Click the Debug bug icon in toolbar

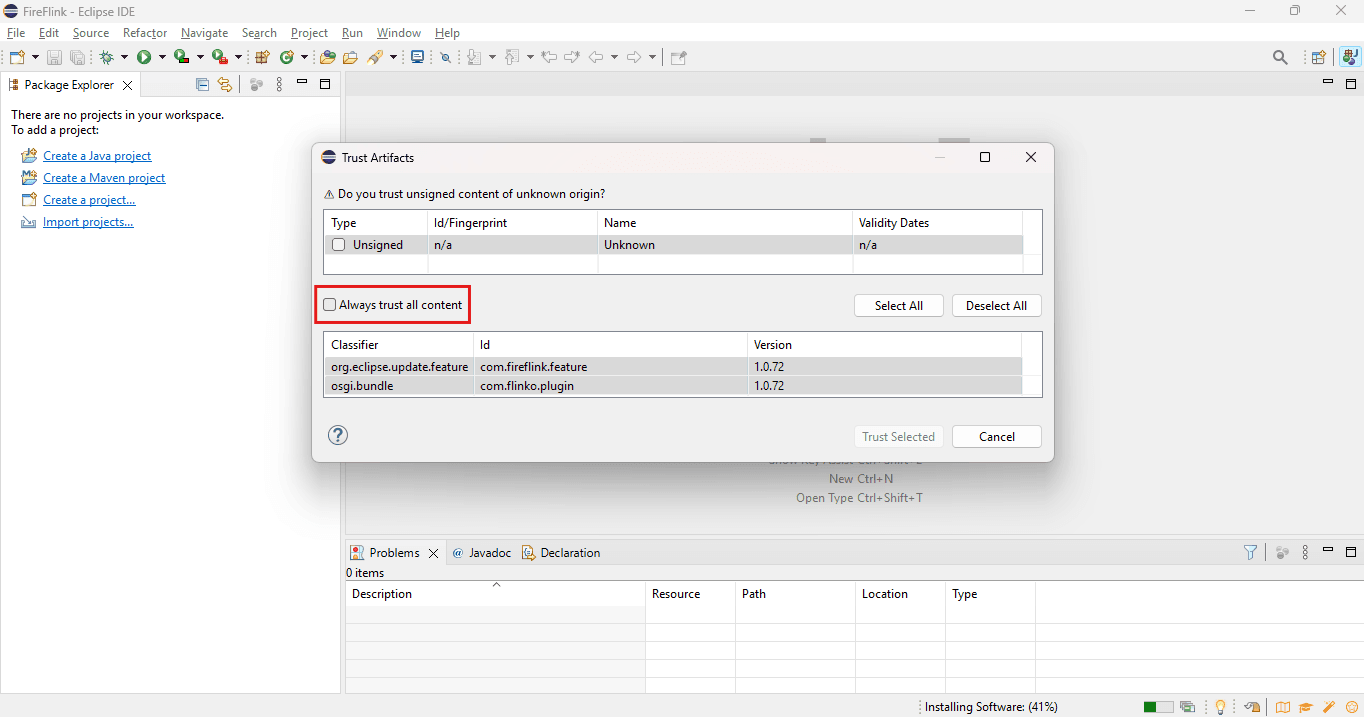tap(107, 58)
